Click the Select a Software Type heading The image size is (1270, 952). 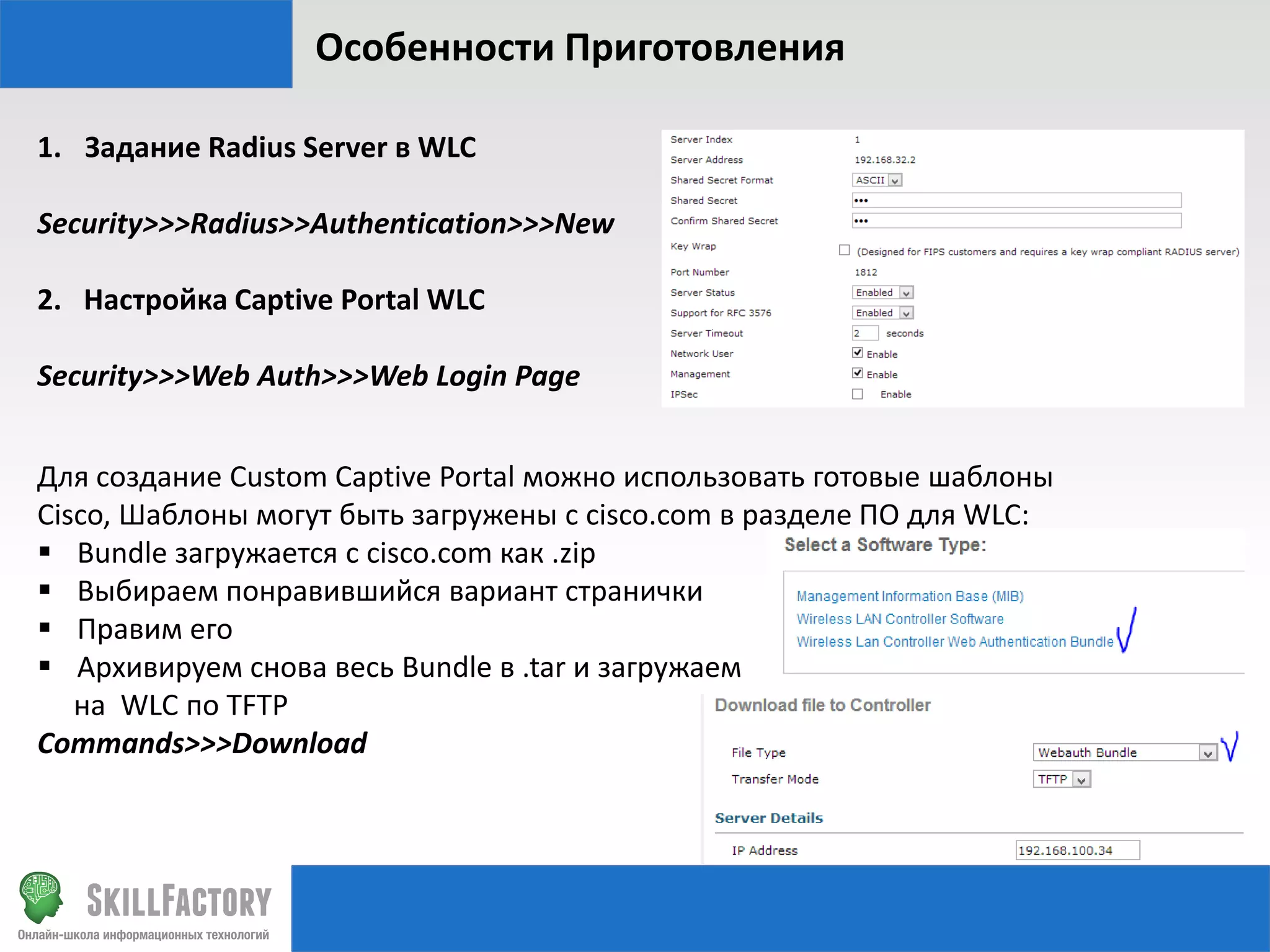(885, 545)
